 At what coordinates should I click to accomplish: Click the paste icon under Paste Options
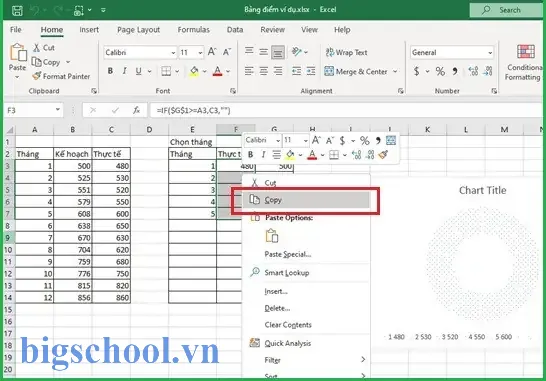point(272,236)
